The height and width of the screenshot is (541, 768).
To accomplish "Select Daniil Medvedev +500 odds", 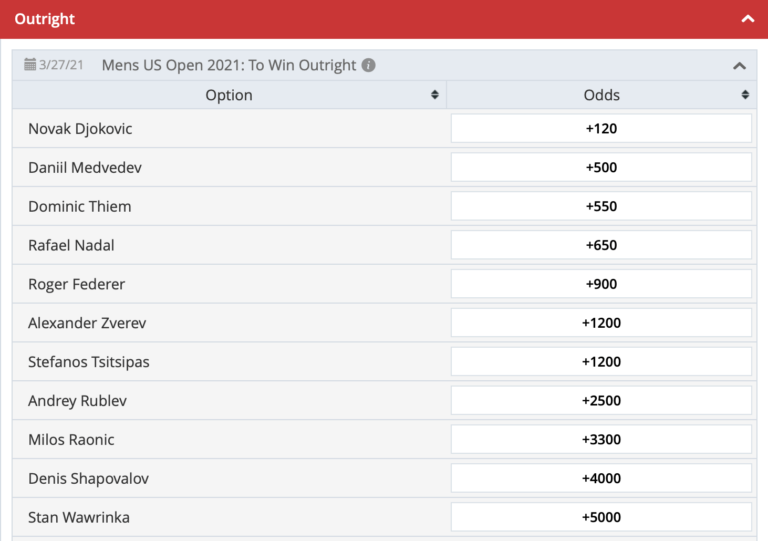I will pyautogui.click(x=601, y=167).
